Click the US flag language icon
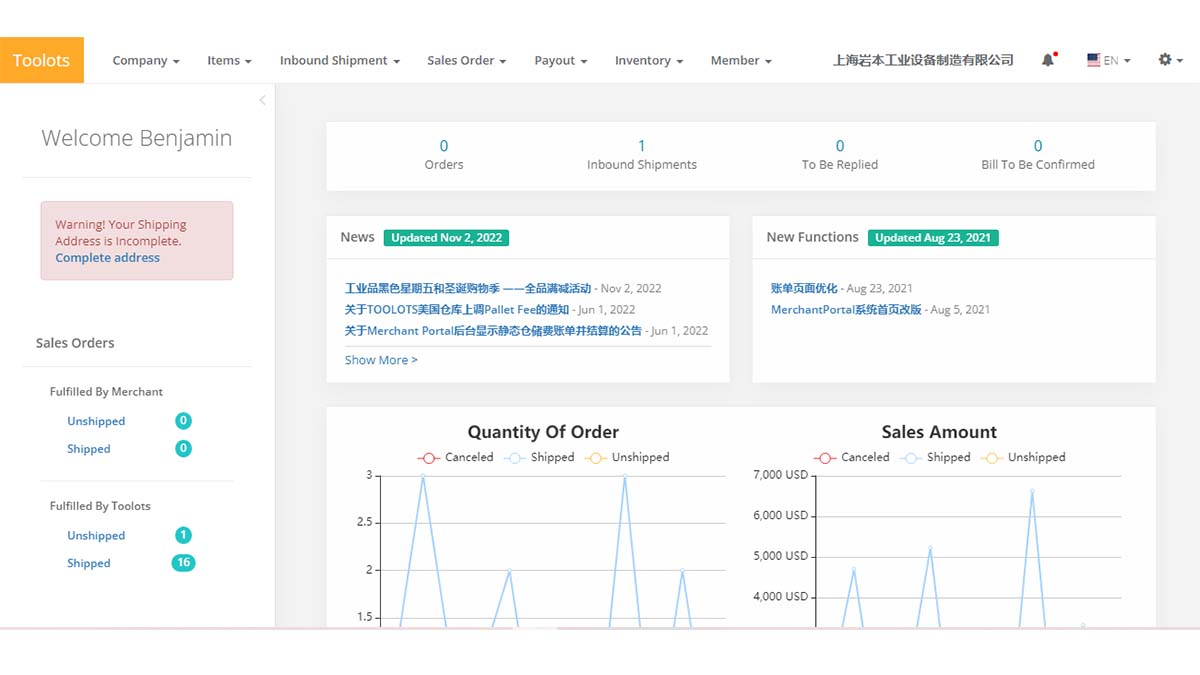1200x675 pixels. 1094,60
